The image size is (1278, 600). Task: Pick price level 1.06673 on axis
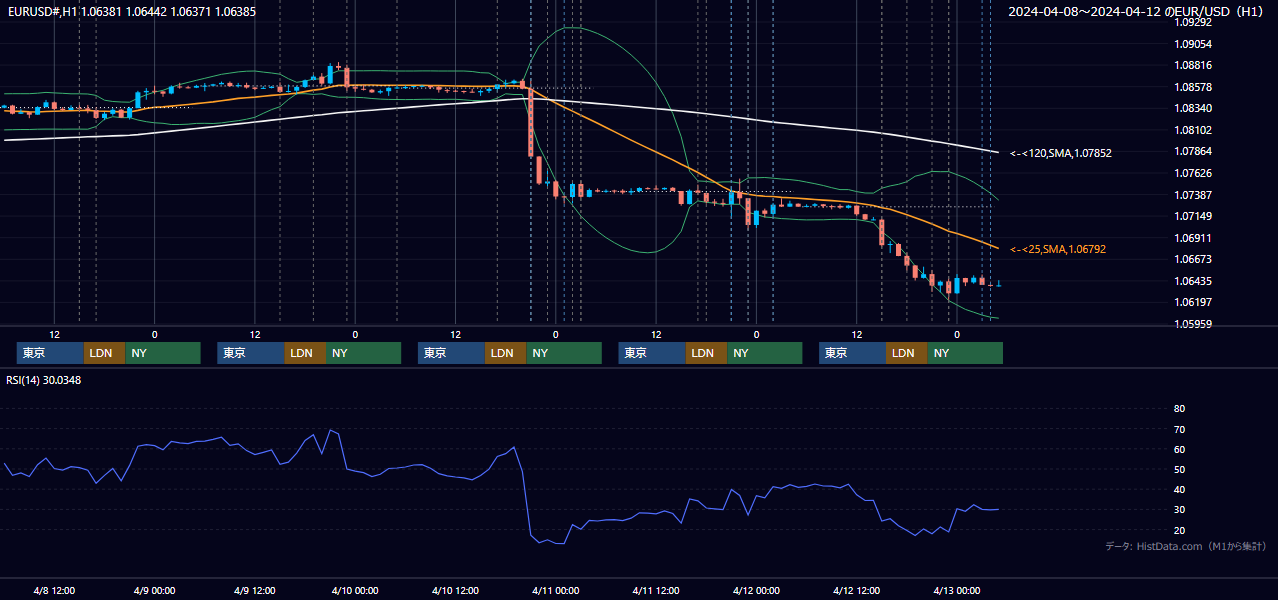(1192, 259)
